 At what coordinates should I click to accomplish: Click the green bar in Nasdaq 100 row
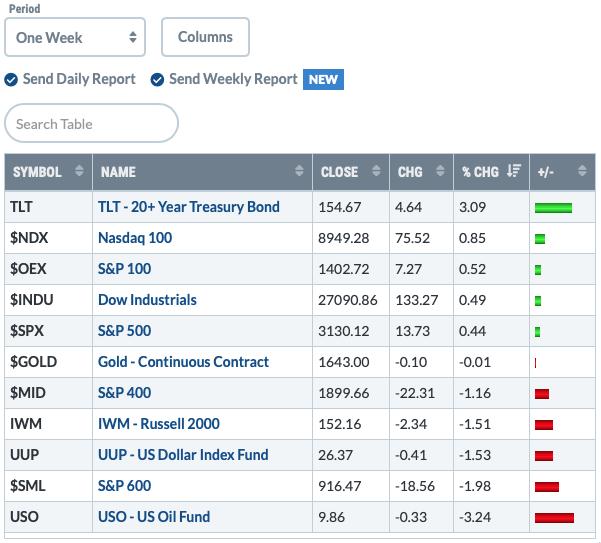click(540, 239)
